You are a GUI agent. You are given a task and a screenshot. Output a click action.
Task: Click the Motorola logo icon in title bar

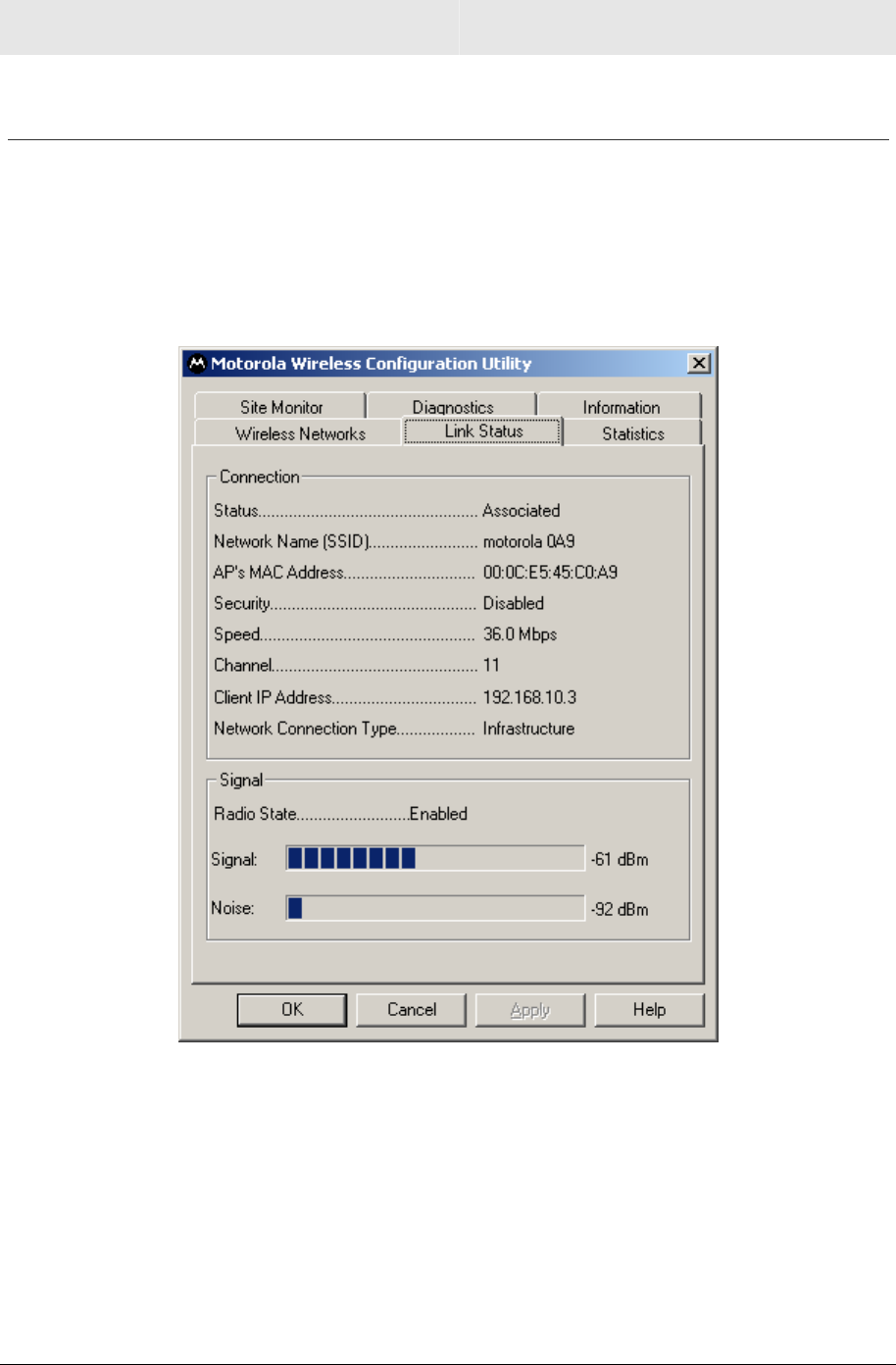click(197, 363)
